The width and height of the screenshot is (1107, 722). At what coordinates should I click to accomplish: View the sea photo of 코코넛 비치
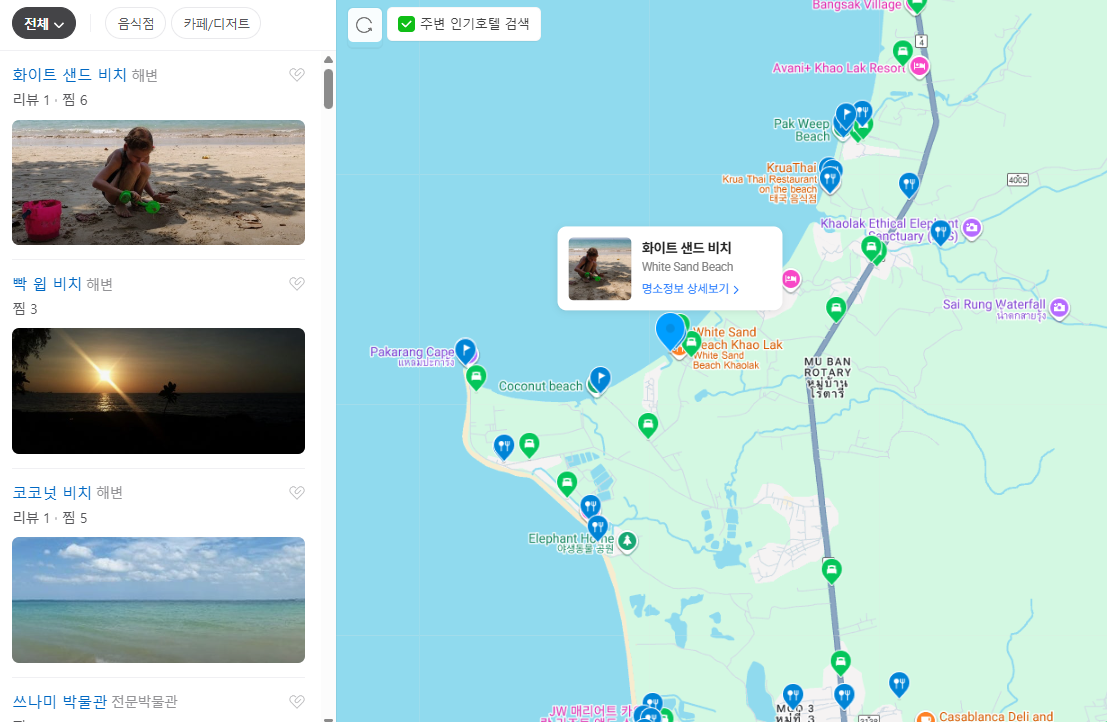pyautogui.click(x=158, y=600)
